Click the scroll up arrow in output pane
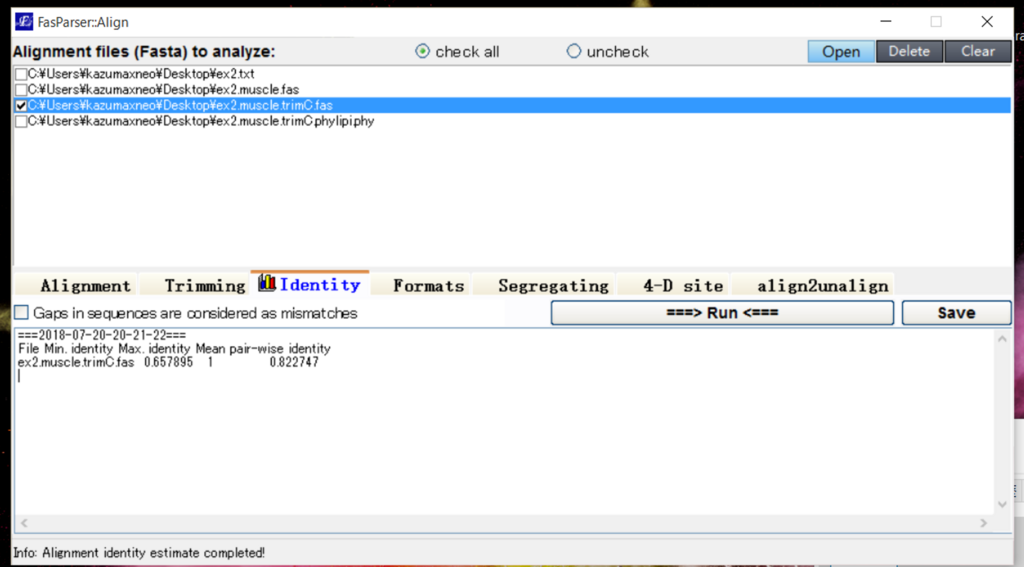 tap(1002, 339)
